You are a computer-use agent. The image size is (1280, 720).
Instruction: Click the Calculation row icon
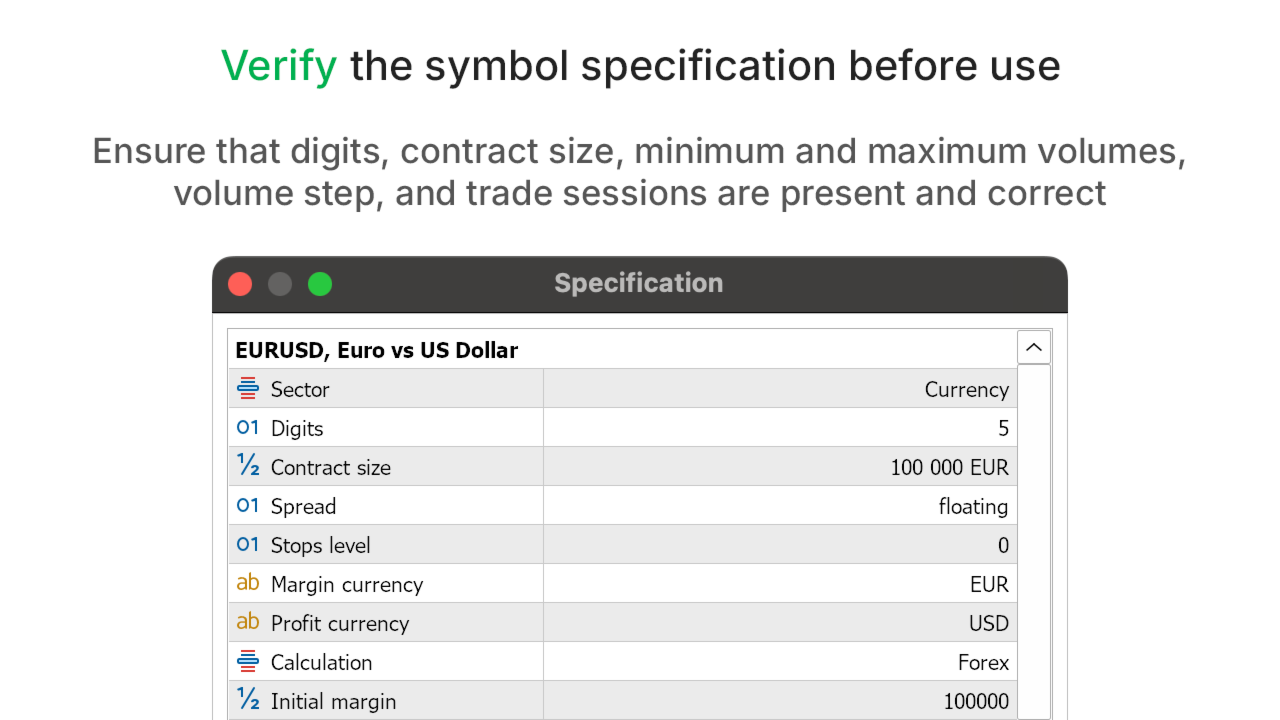pos(248,662)
